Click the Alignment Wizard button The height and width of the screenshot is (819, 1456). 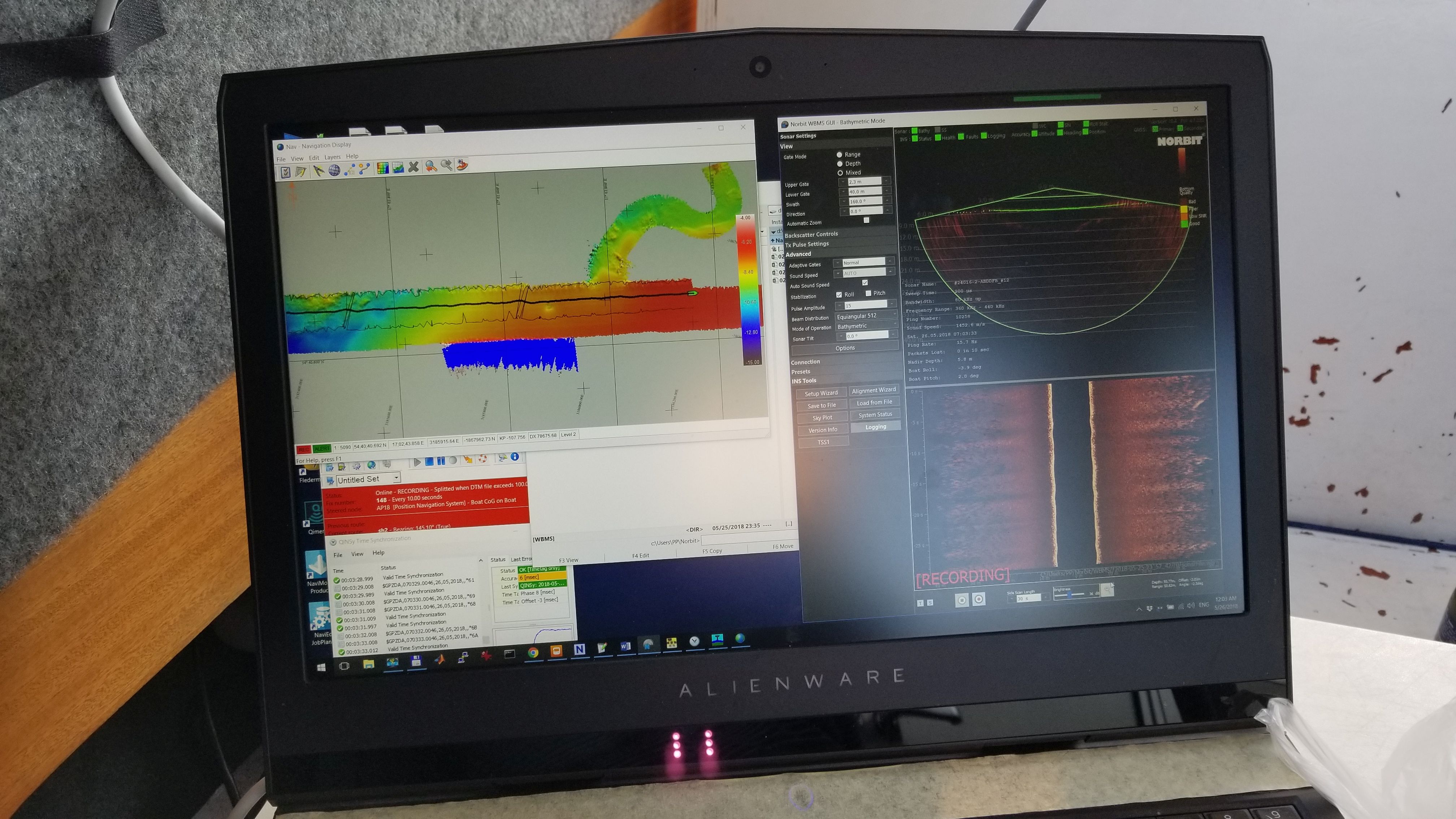click(874, 390)
